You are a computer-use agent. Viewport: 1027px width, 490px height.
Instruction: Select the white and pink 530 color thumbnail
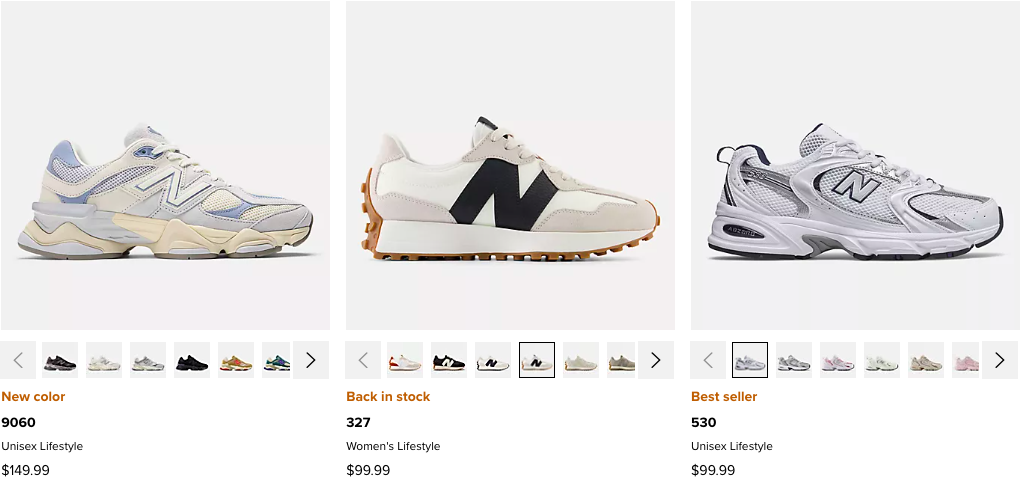[x=838, y=360]
